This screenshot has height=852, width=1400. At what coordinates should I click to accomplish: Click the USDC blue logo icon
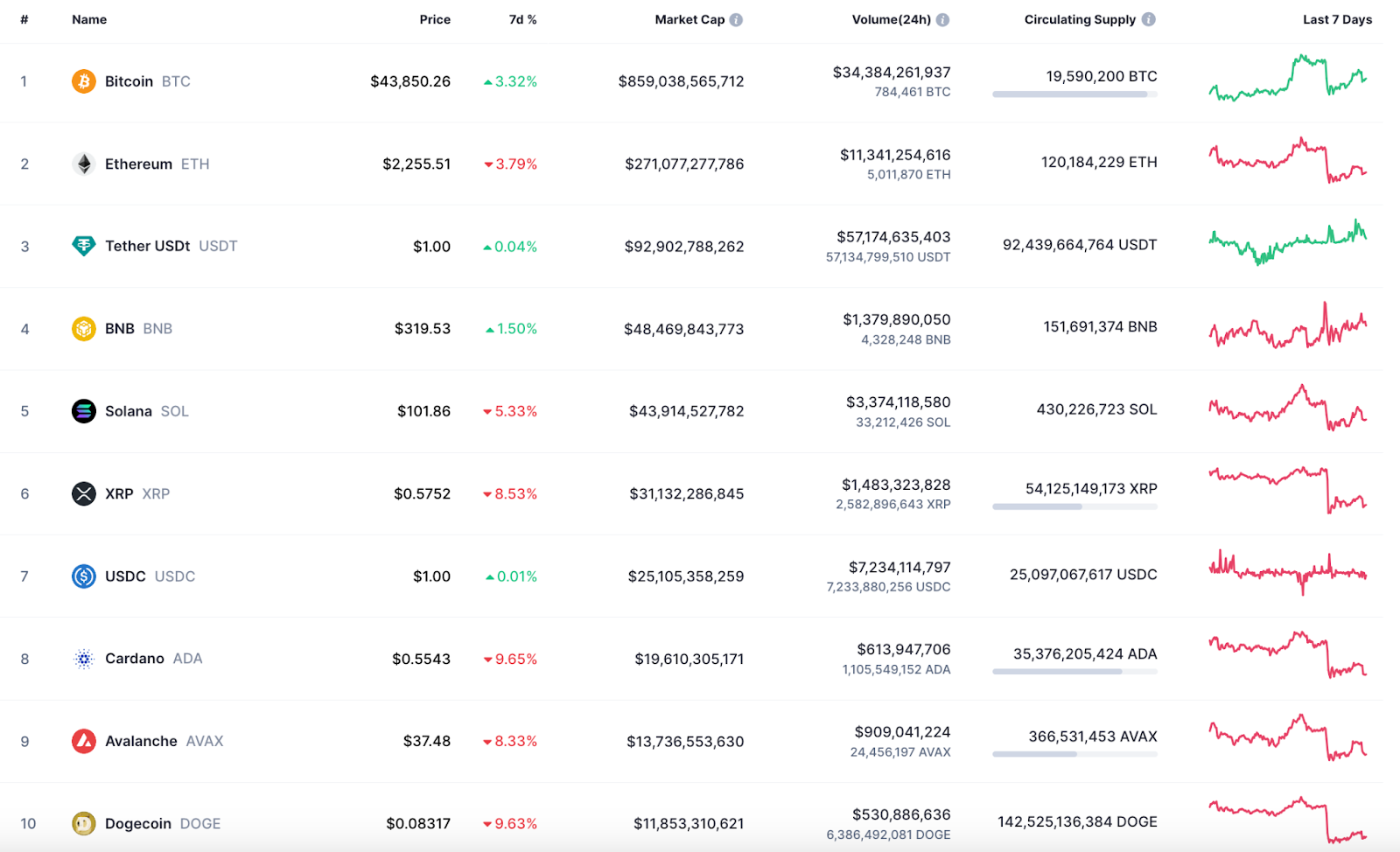pyautogui.click(x=83, y=576)
